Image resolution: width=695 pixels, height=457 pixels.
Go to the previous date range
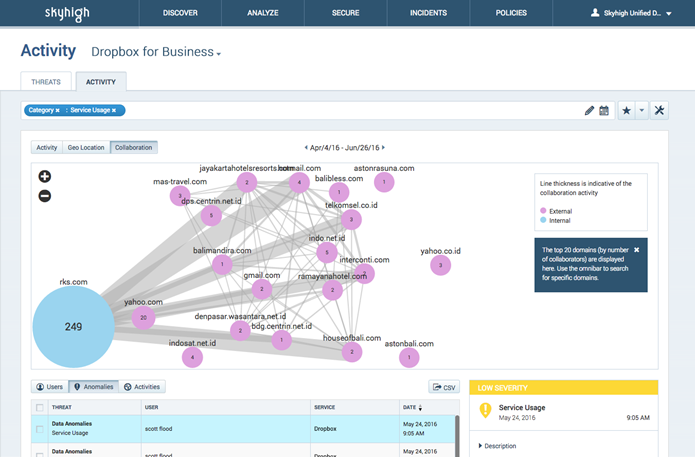tap(306, 148)
